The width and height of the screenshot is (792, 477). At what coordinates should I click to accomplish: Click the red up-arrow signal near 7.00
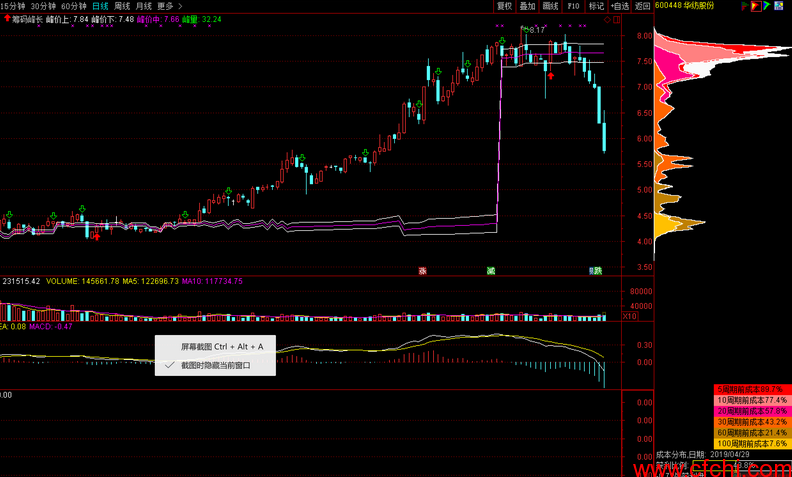[x=551, y=76]
